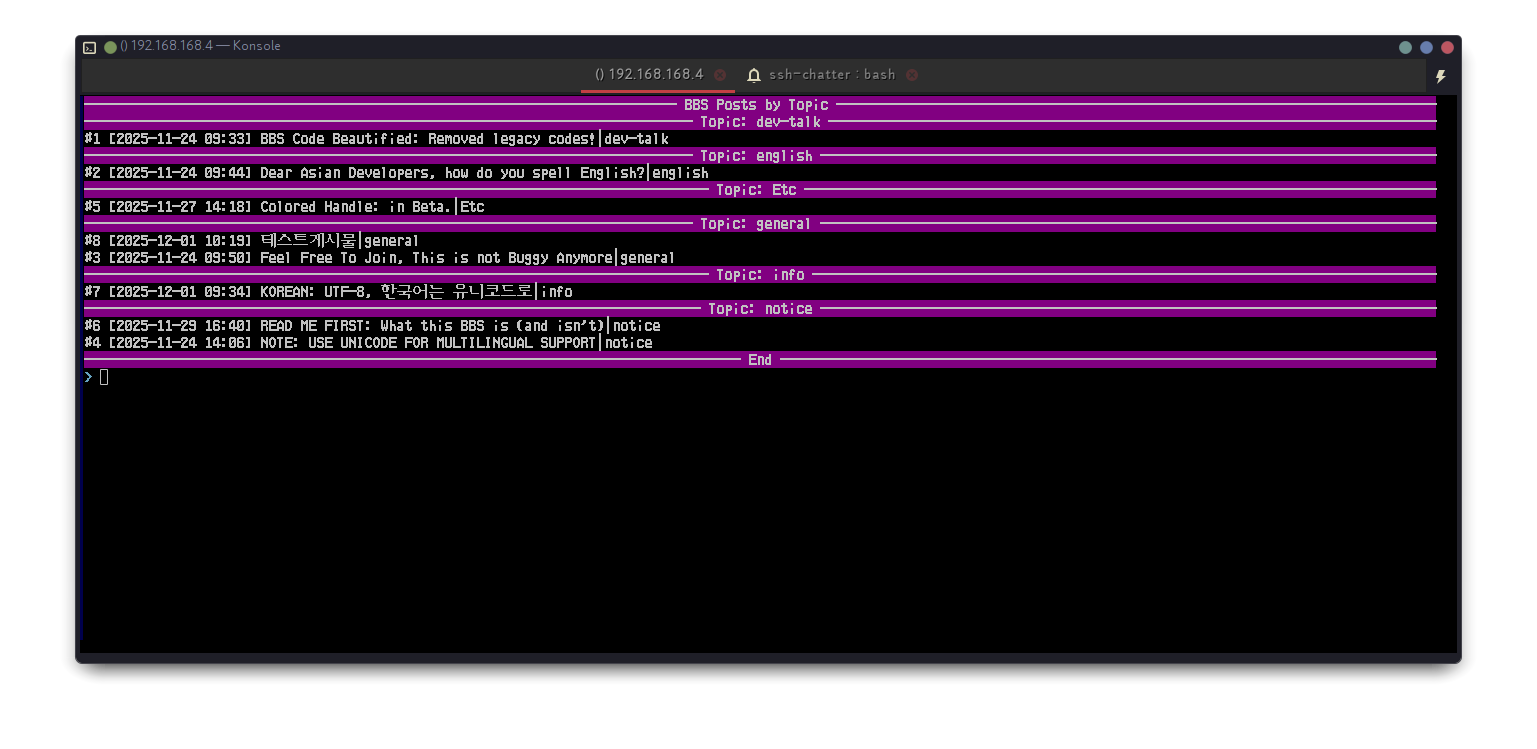Click the Konsole terminal icon in title bar
This screenshot has width=1537, height=749.
90,47
